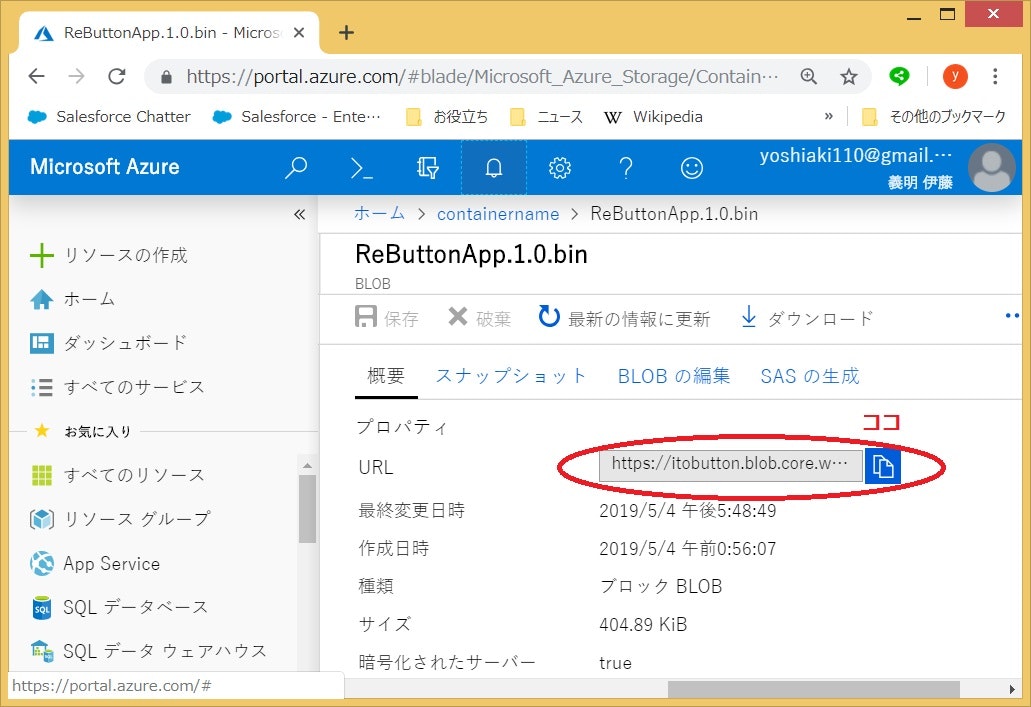The height and width of the screenshot is (707, 1031).
Task: Open feedback smiley icon
Action: point(692,168)
